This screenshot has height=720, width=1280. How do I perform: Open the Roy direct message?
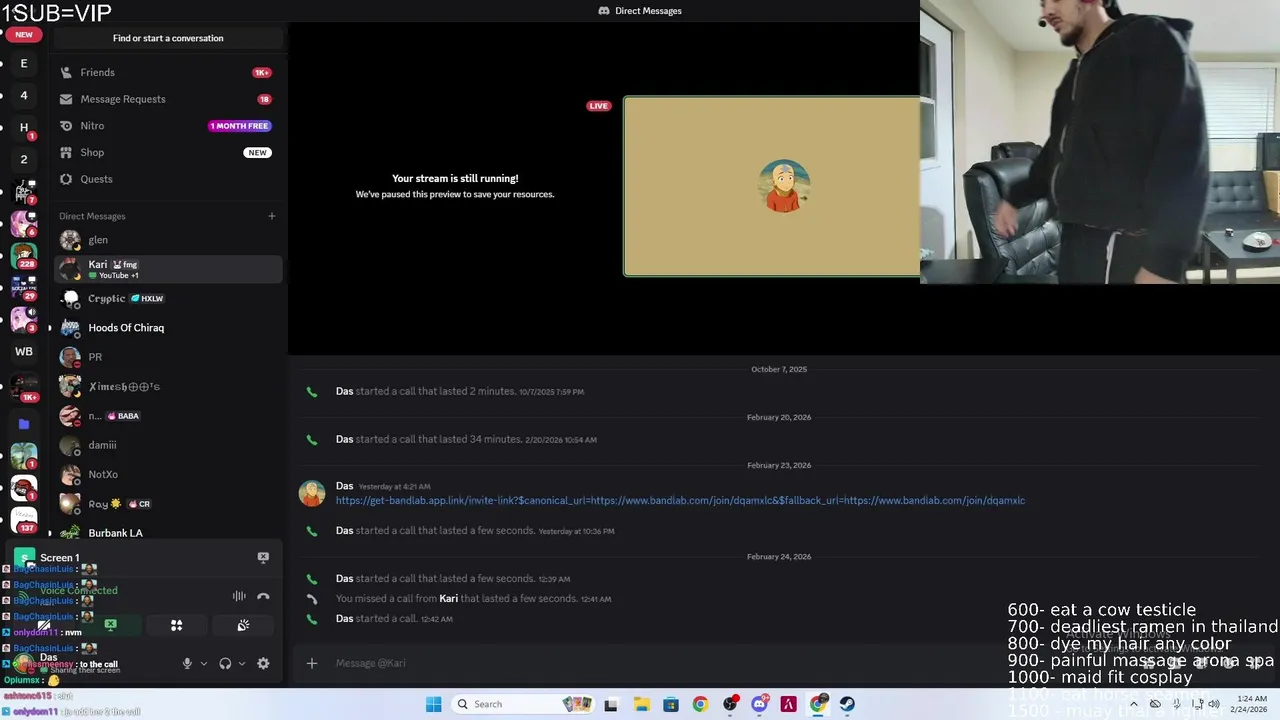point(168,504)
